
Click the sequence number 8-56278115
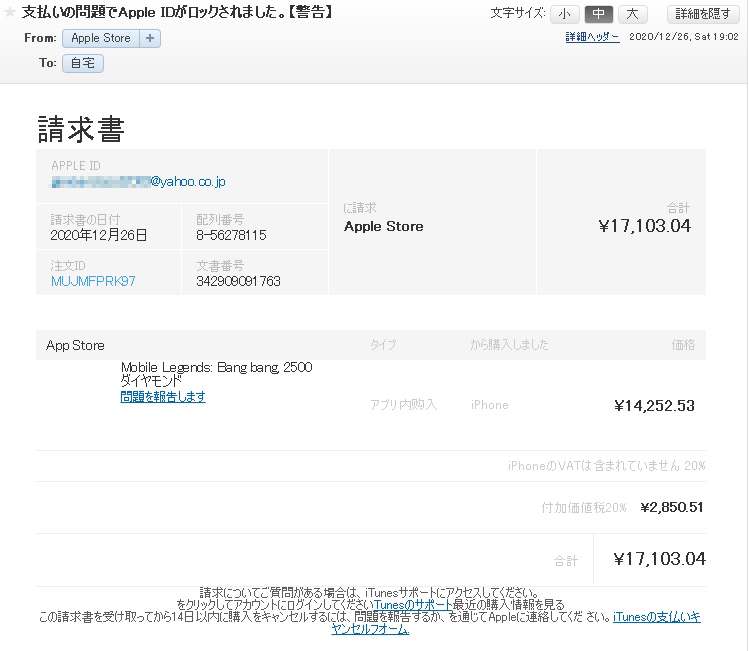point(231,235)
